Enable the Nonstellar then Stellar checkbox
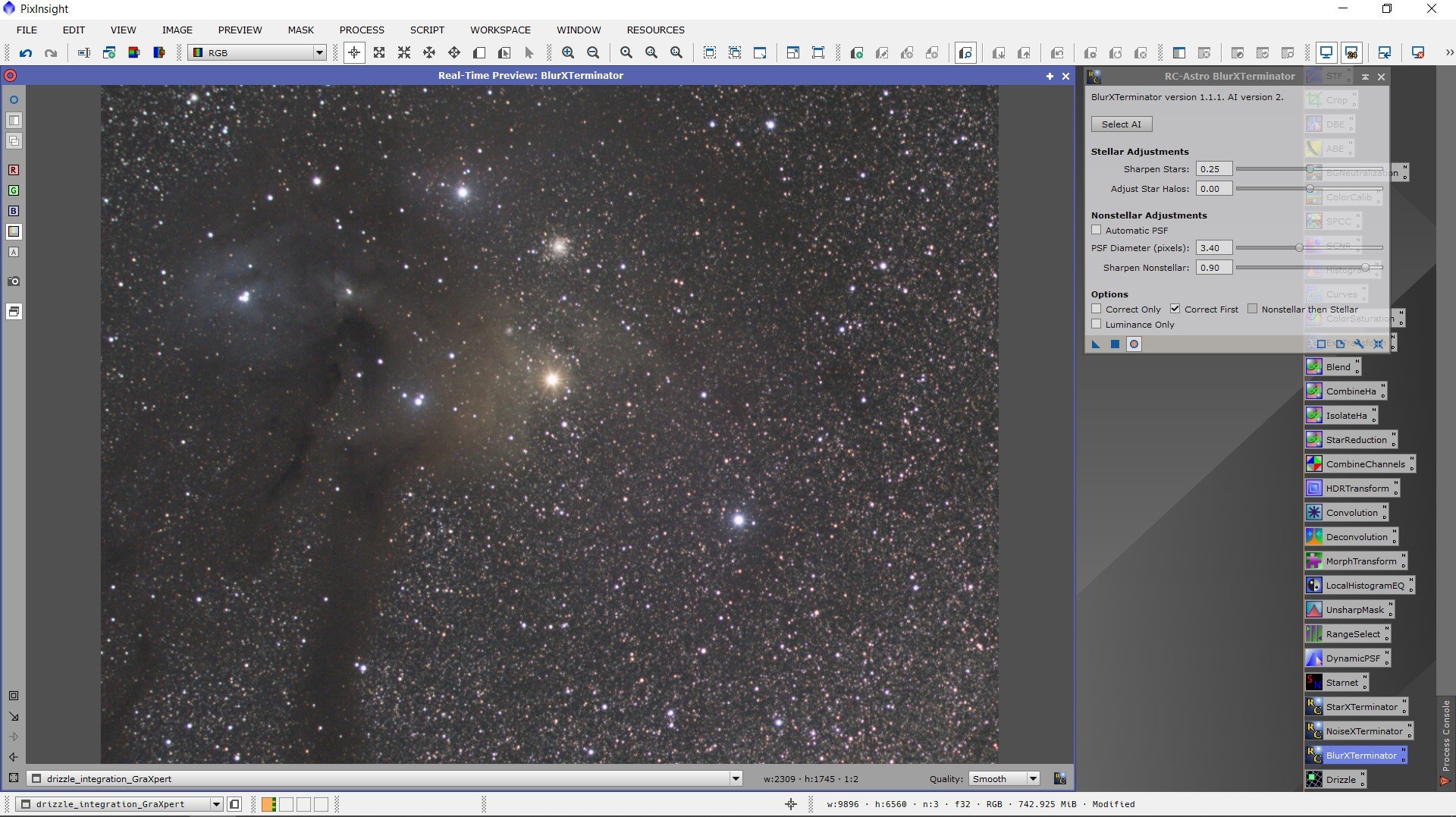This screenshot has width=1456, height=817. tap(1252, 309)
